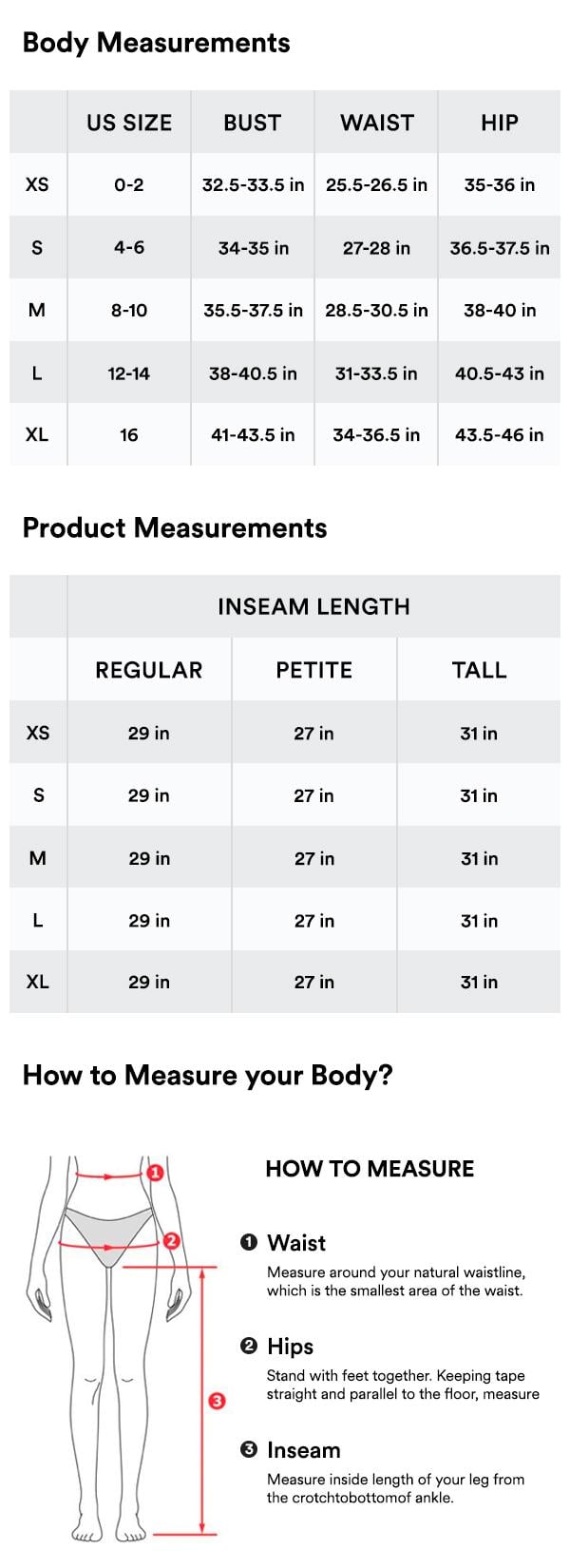
Task: Click the 43.5-46 in hip measurement
Action: pos(499,435)
